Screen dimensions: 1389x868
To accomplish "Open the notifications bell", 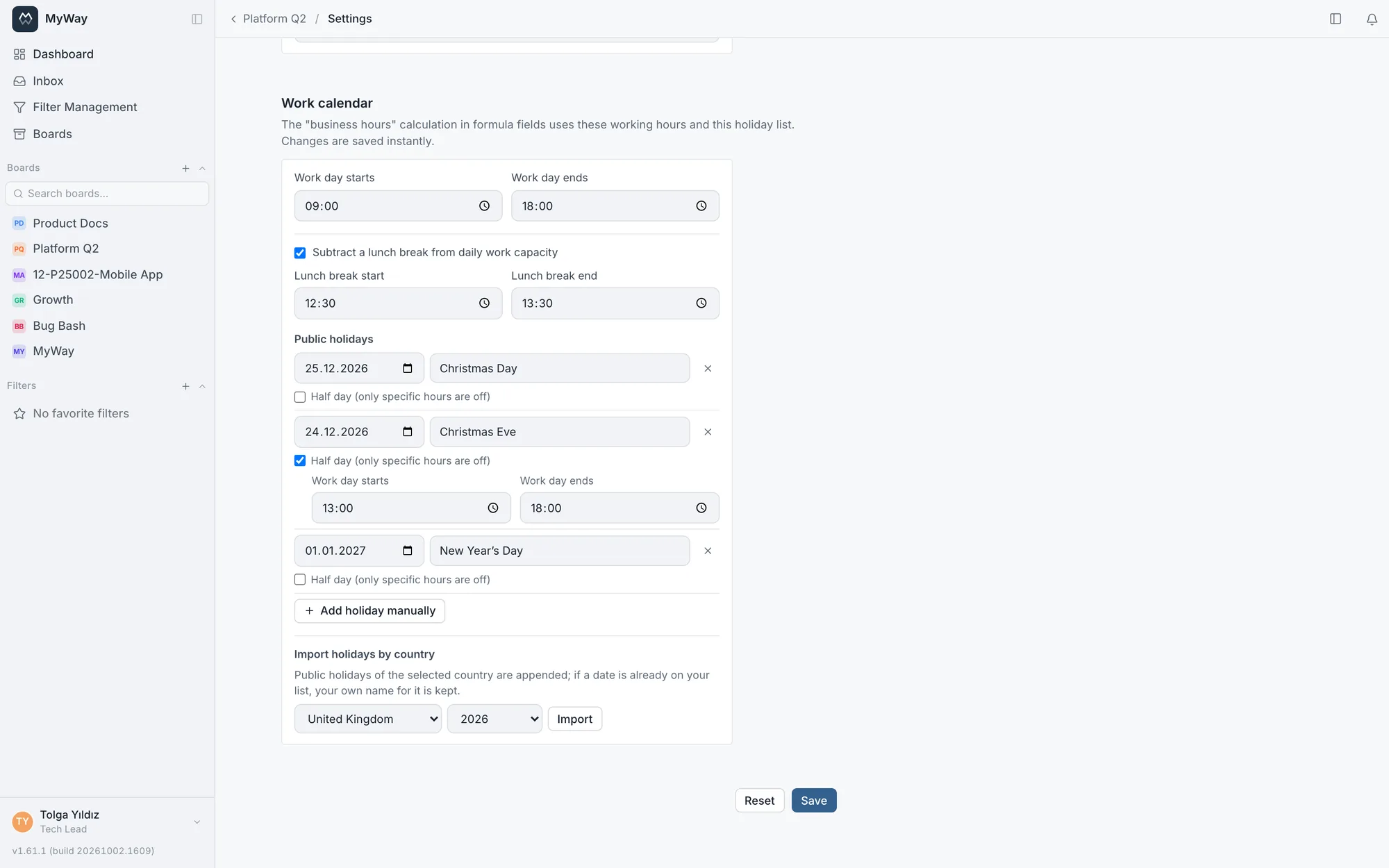I will (1372, 19).
